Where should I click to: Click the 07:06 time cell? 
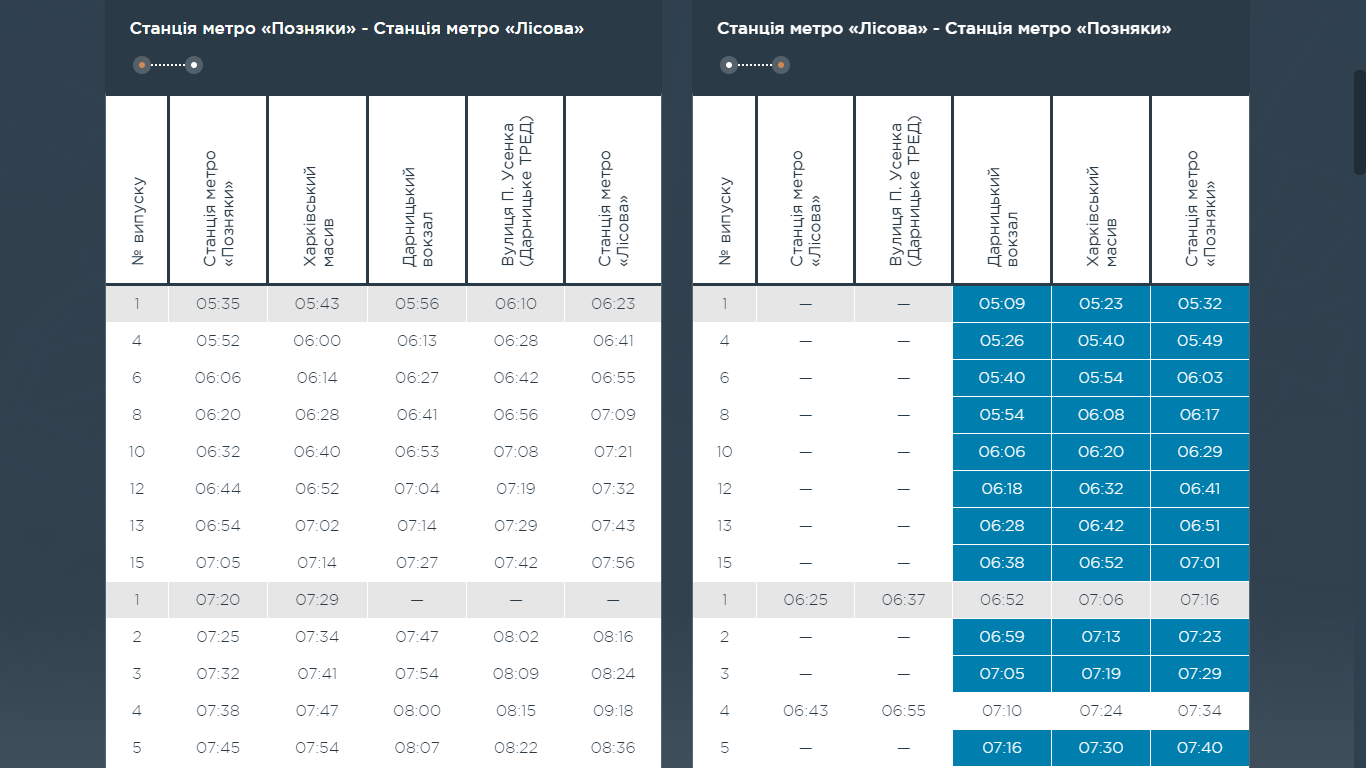(1101, 600)
